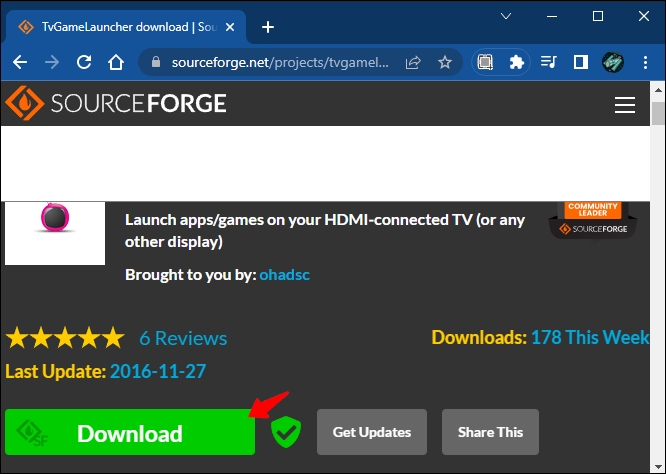Viewport: 666px width, 474px height.
Task: Open the SourceForge hamburger menu
Action: pyautogui.click(x=625, y=105)
